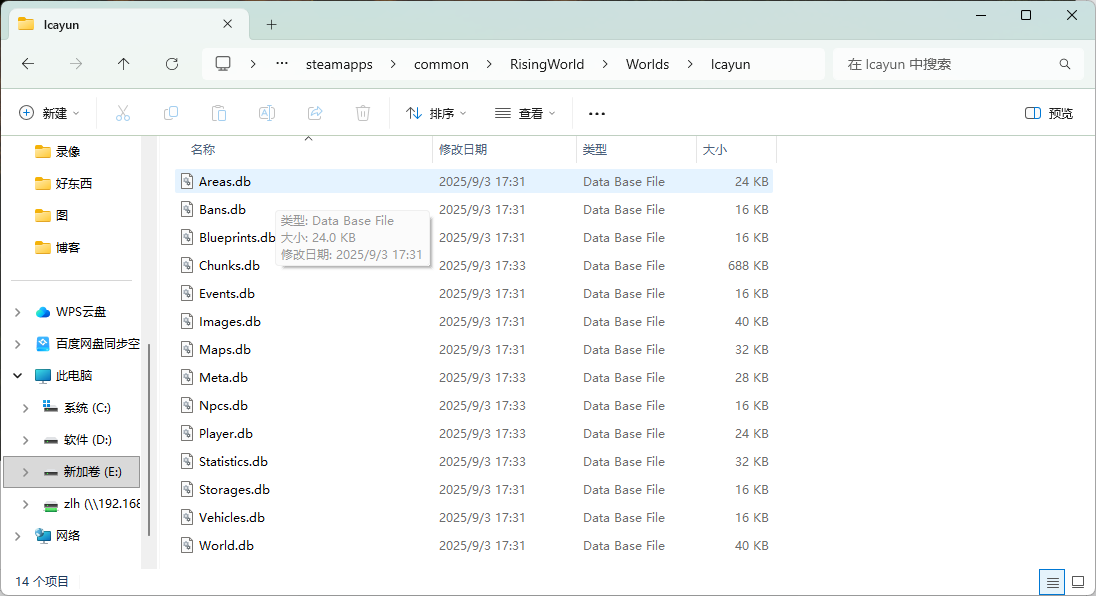1096x596 pixels.
Task: Open breadcrumb chevron after RisingWorld
Action: coord(605,64)
